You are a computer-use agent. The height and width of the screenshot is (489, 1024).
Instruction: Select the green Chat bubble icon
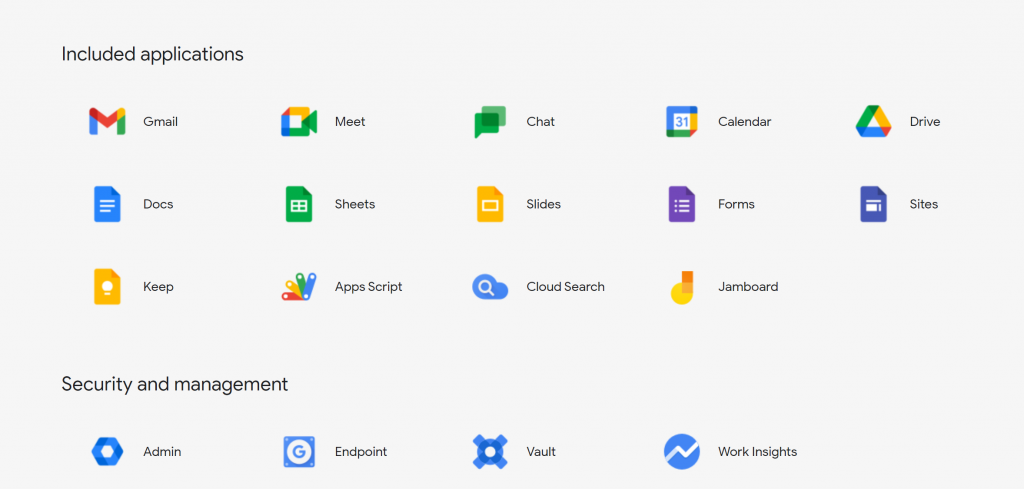click(490, 122)
